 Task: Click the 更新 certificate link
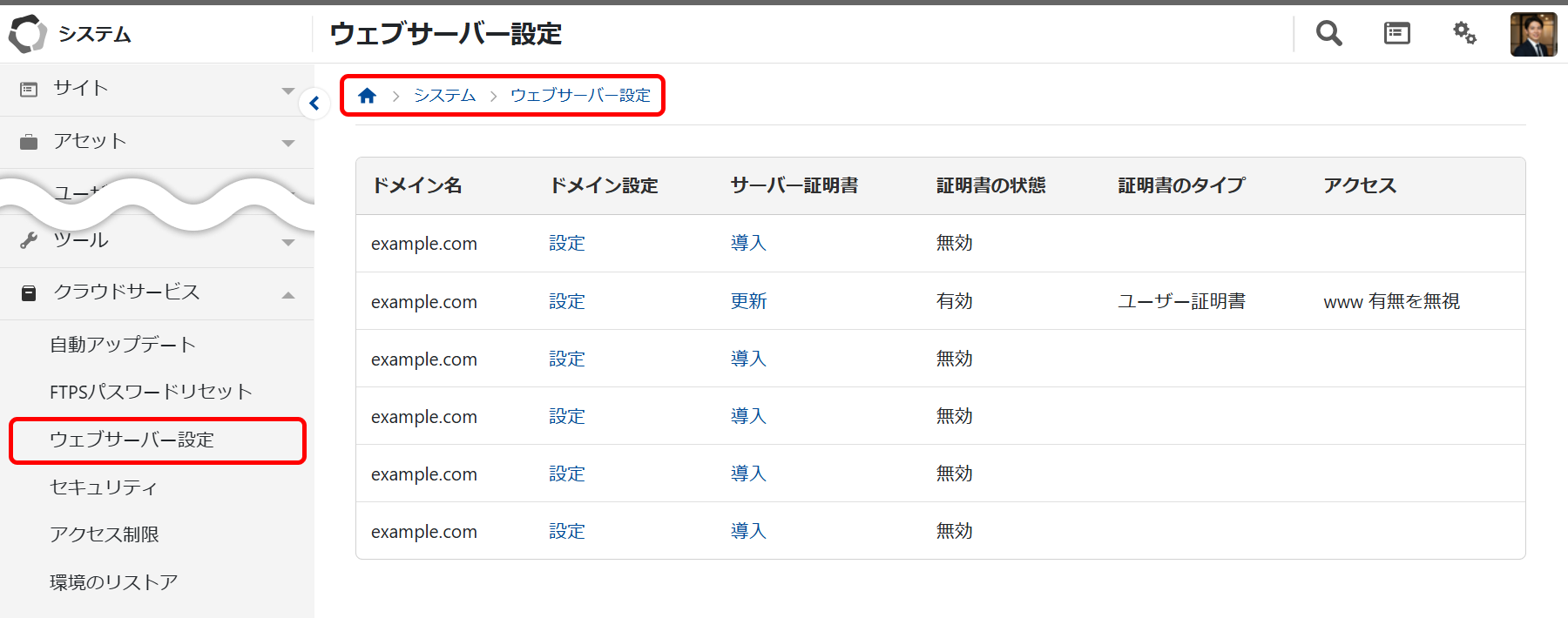coord(748,301)
